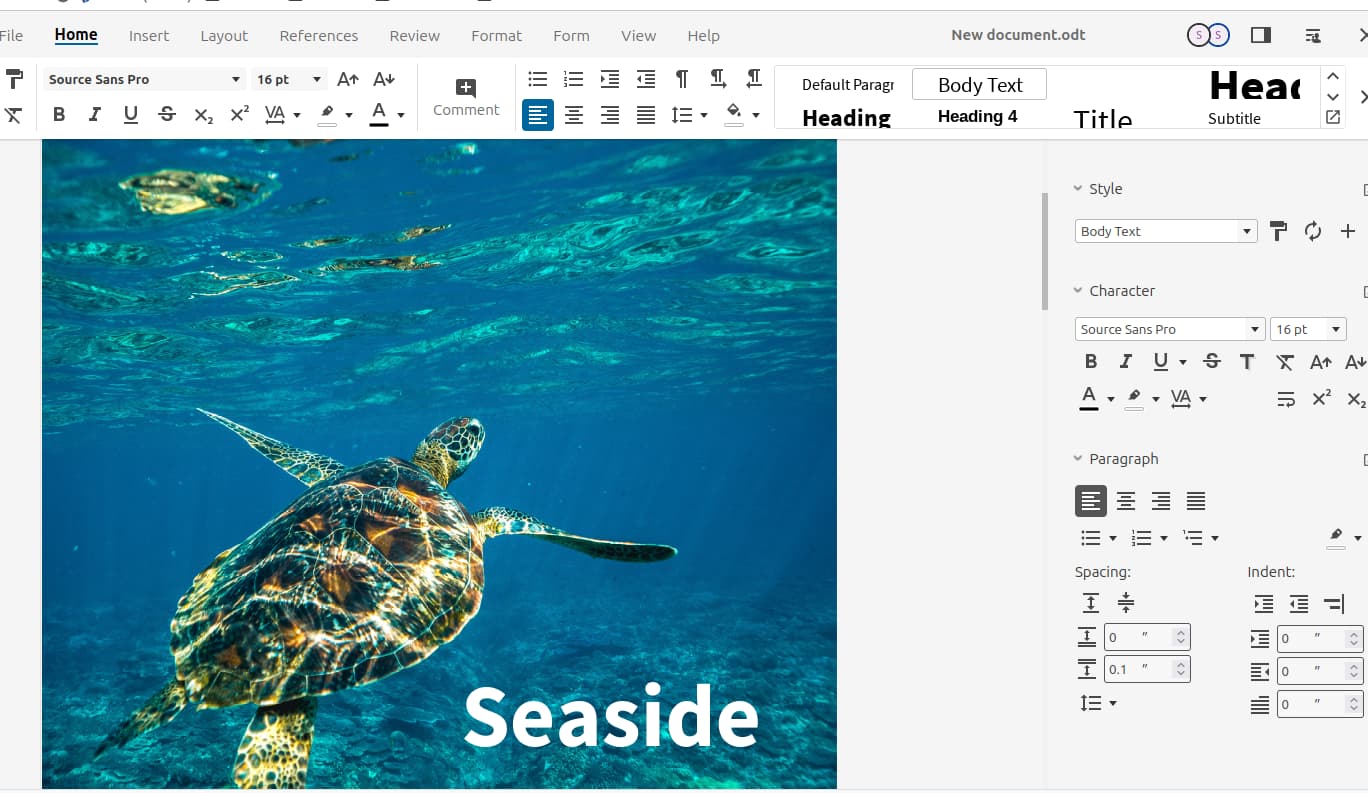Justify text from the ribbon
This screenshot has height=793, width=1368.
646,115
